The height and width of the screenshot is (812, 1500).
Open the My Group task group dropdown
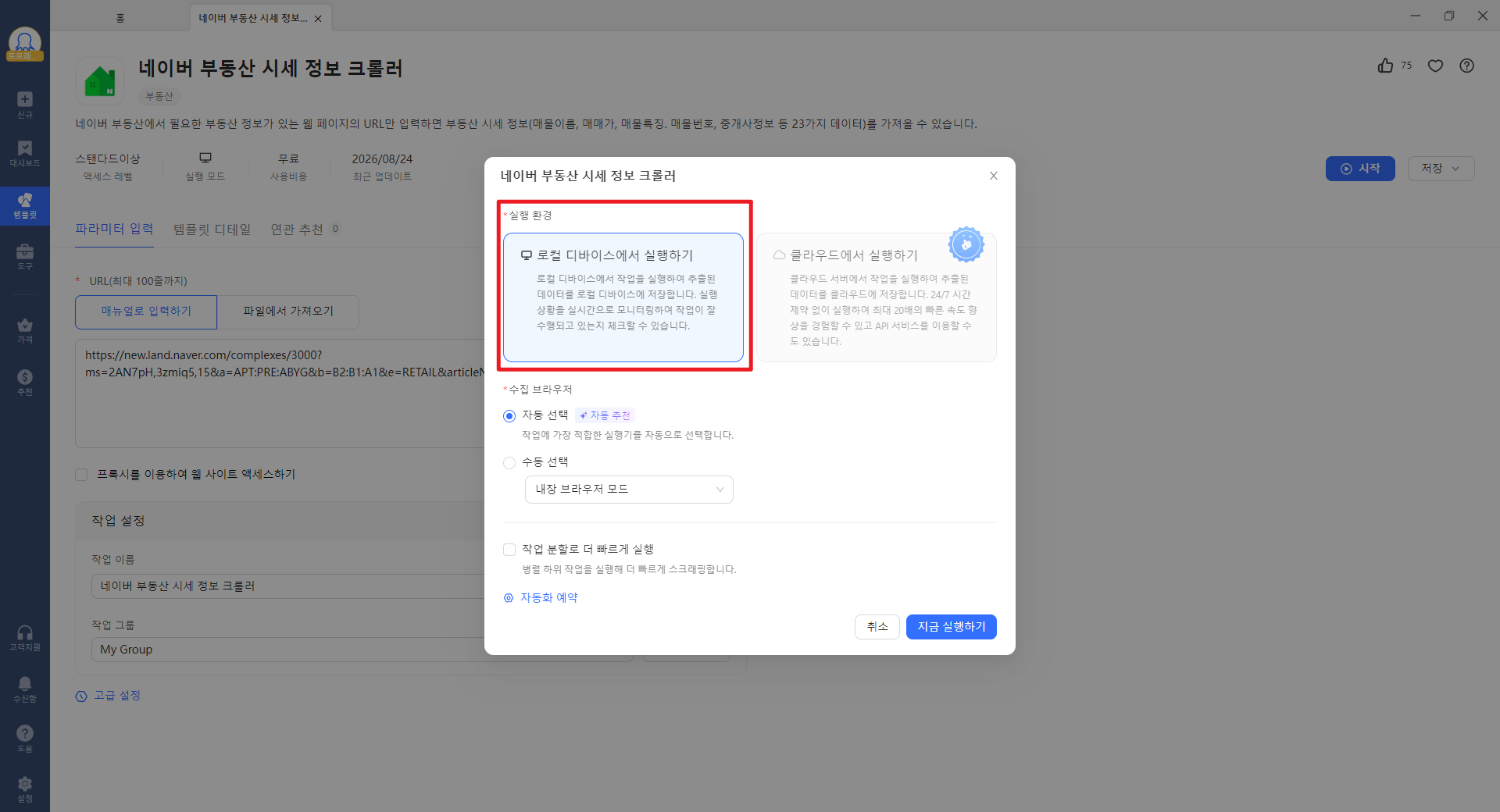(362, 650)
